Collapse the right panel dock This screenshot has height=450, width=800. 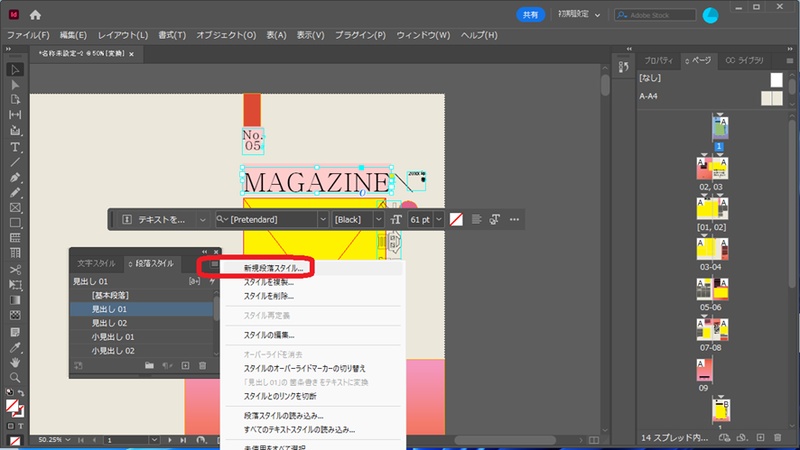click(790, 49)
